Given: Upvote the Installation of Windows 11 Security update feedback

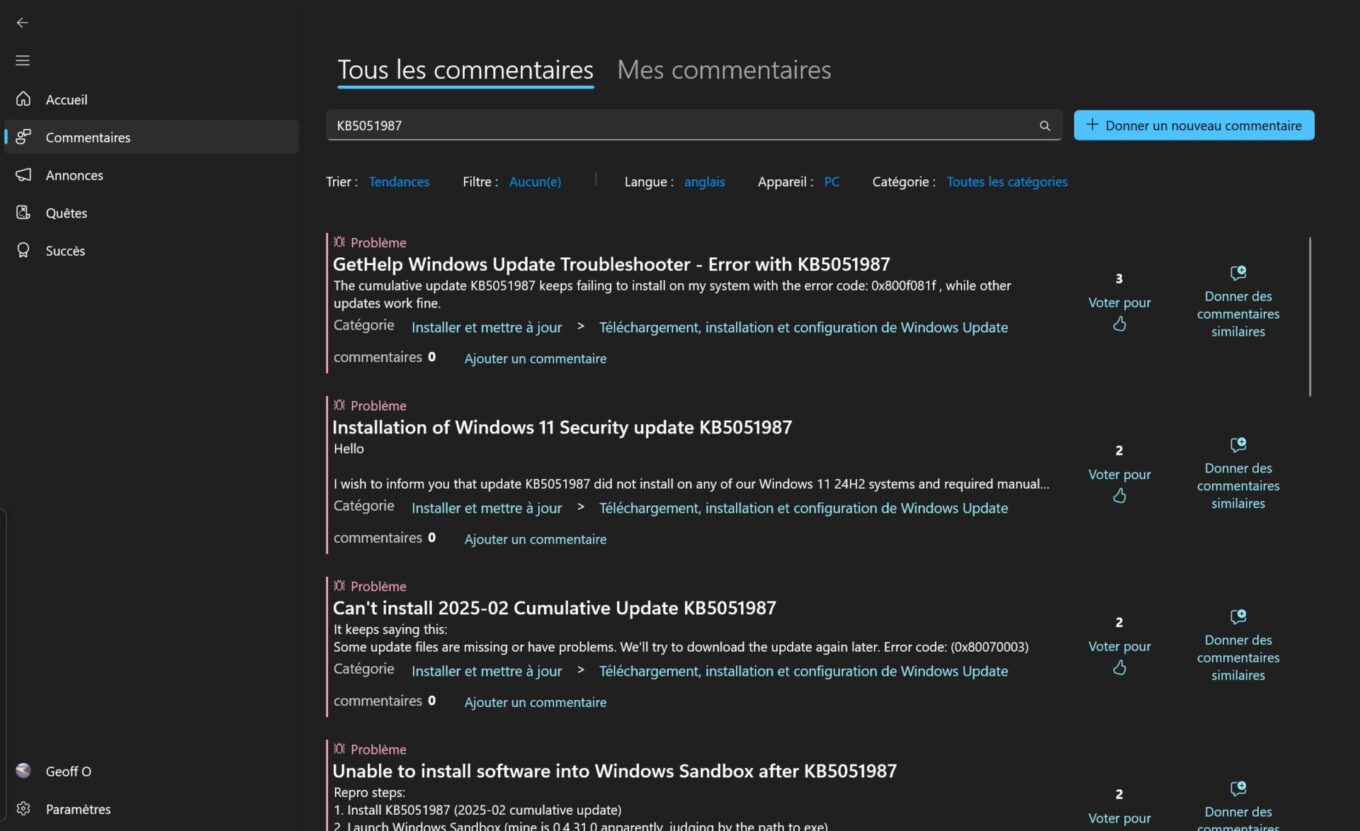Looking at the screenshot, I should (1119, 495).
